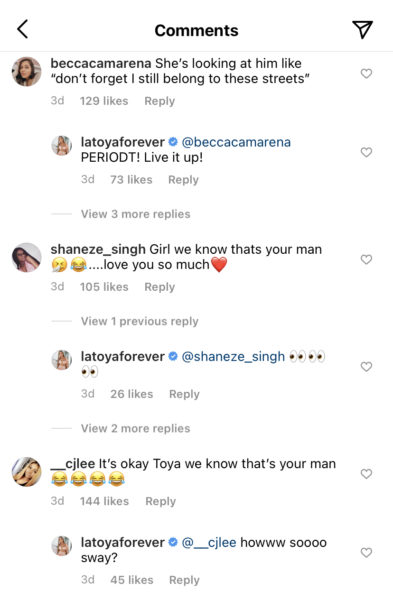
Task: Open beccacamarena's profile picture
Action: pyautogui.click(x=26, y=72)
